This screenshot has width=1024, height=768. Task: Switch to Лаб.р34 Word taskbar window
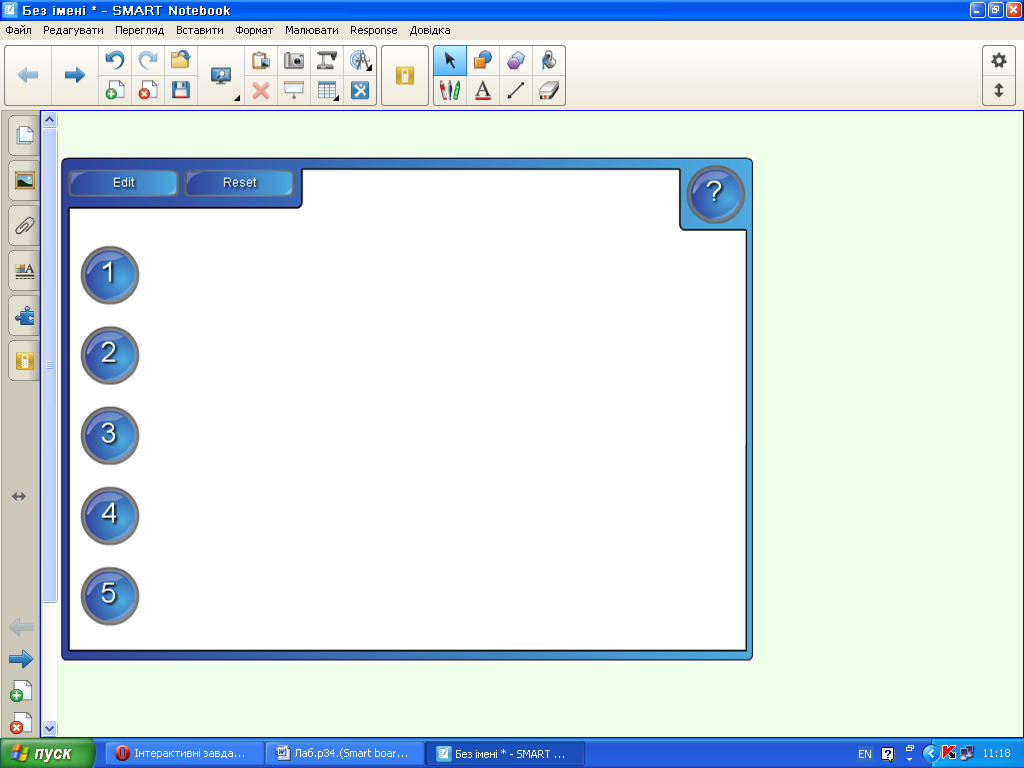click(x=345, y=754)
